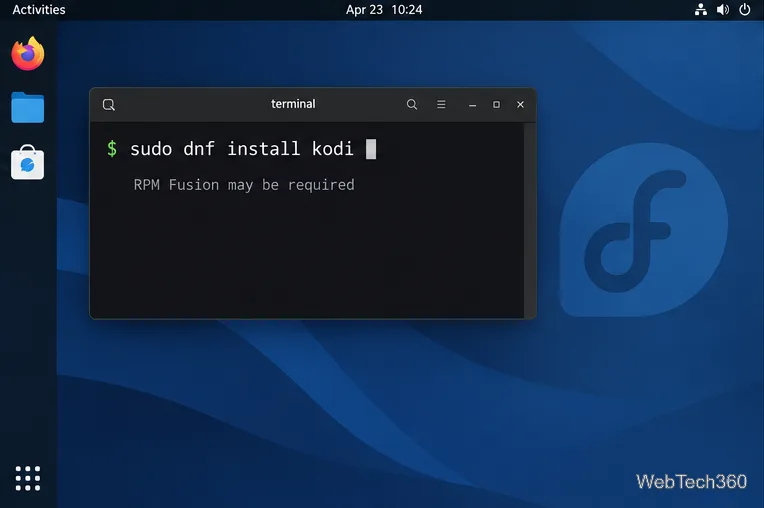Click the terminal vertical scrollbar
764x508 pixels.
click(x=530, y=220)
